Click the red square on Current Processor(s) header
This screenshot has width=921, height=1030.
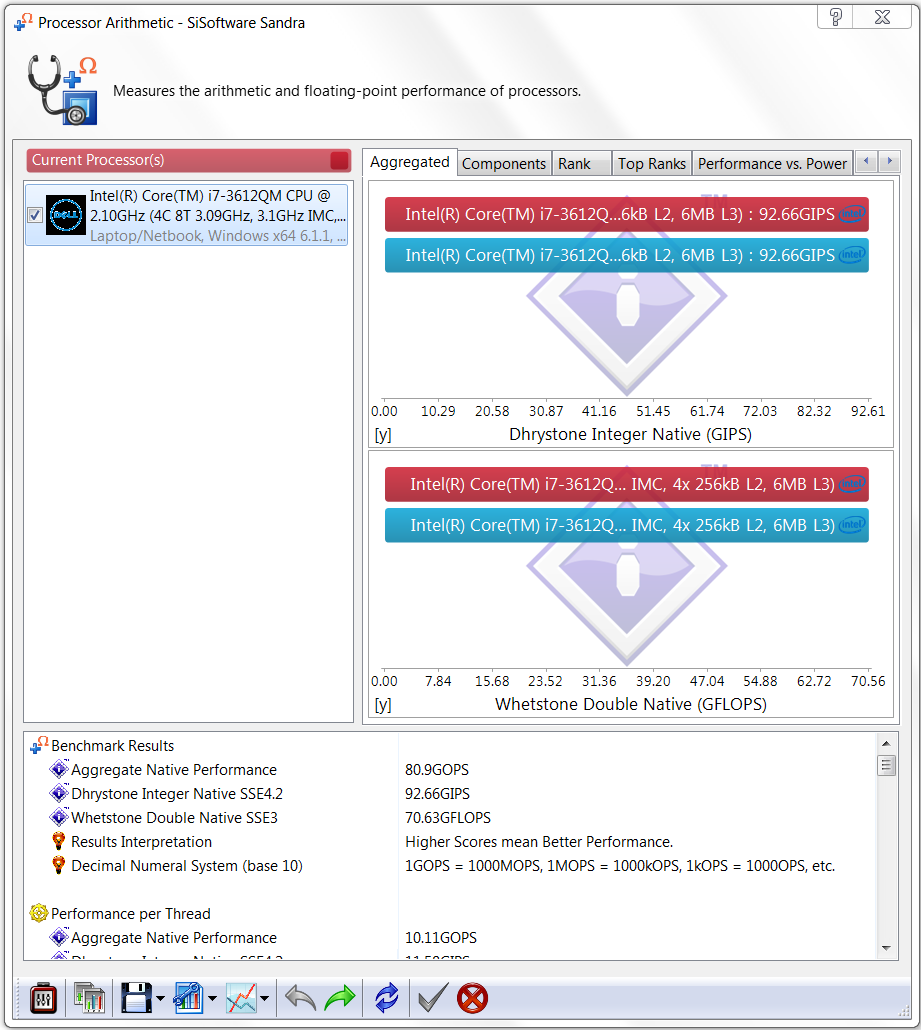[339, 160]
